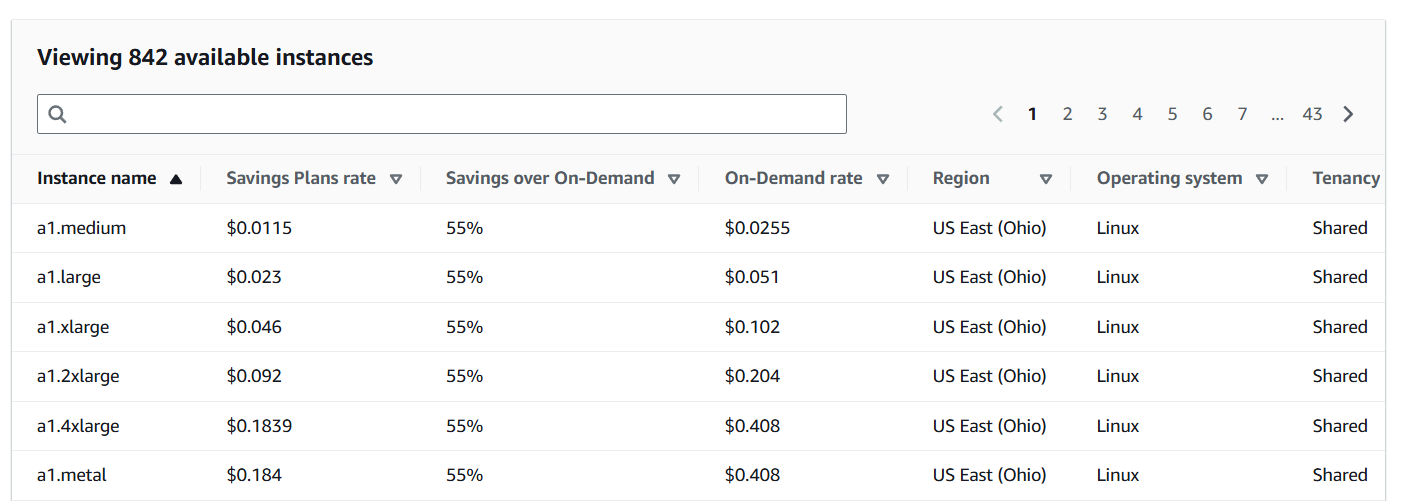Click the $0.023 Savings Plans rate
The height and width of the screenshot is (501, 1404).
pos(254,277)
